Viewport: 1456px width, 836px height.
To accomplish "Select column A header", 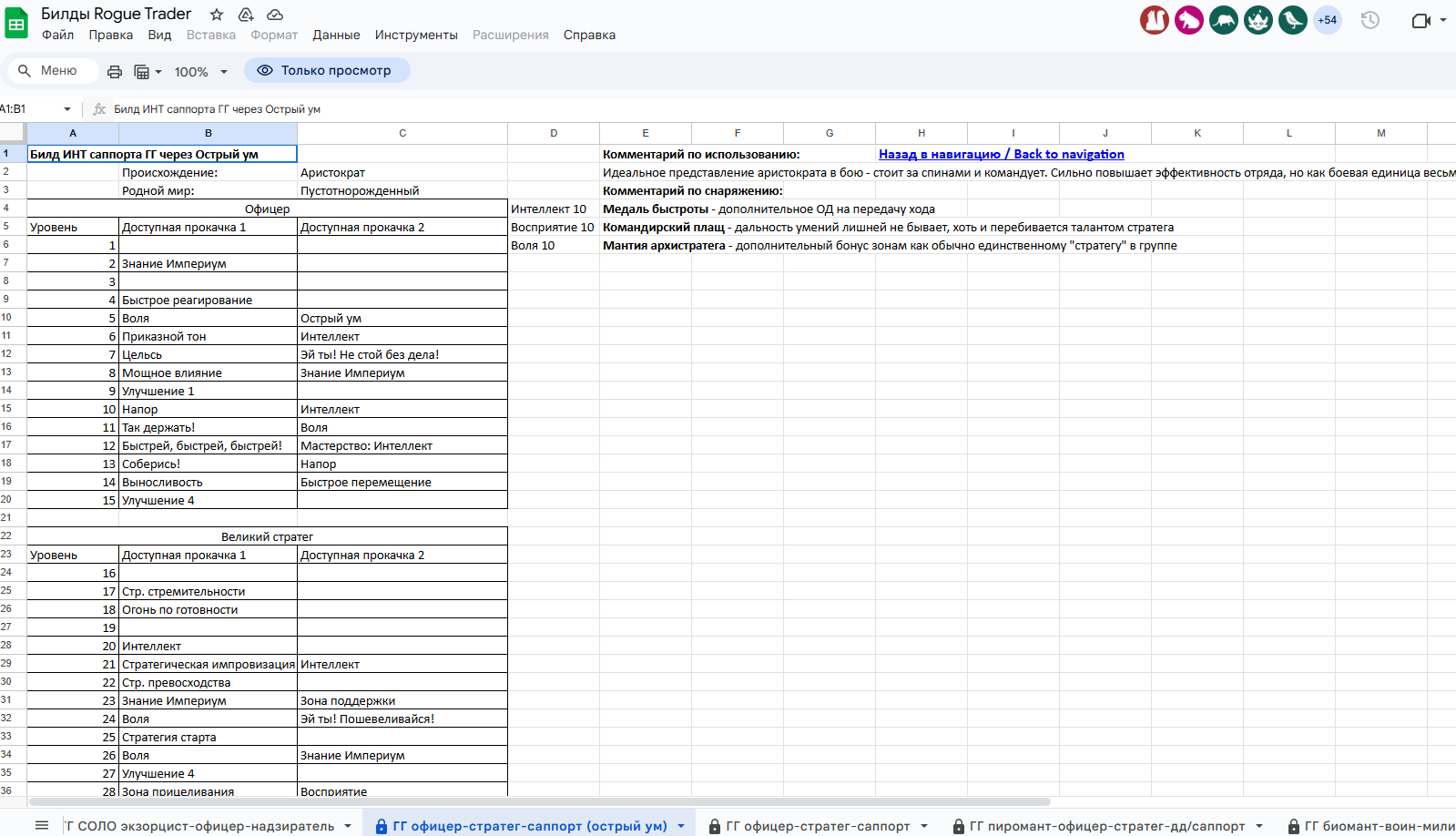I will coord(73,133).
